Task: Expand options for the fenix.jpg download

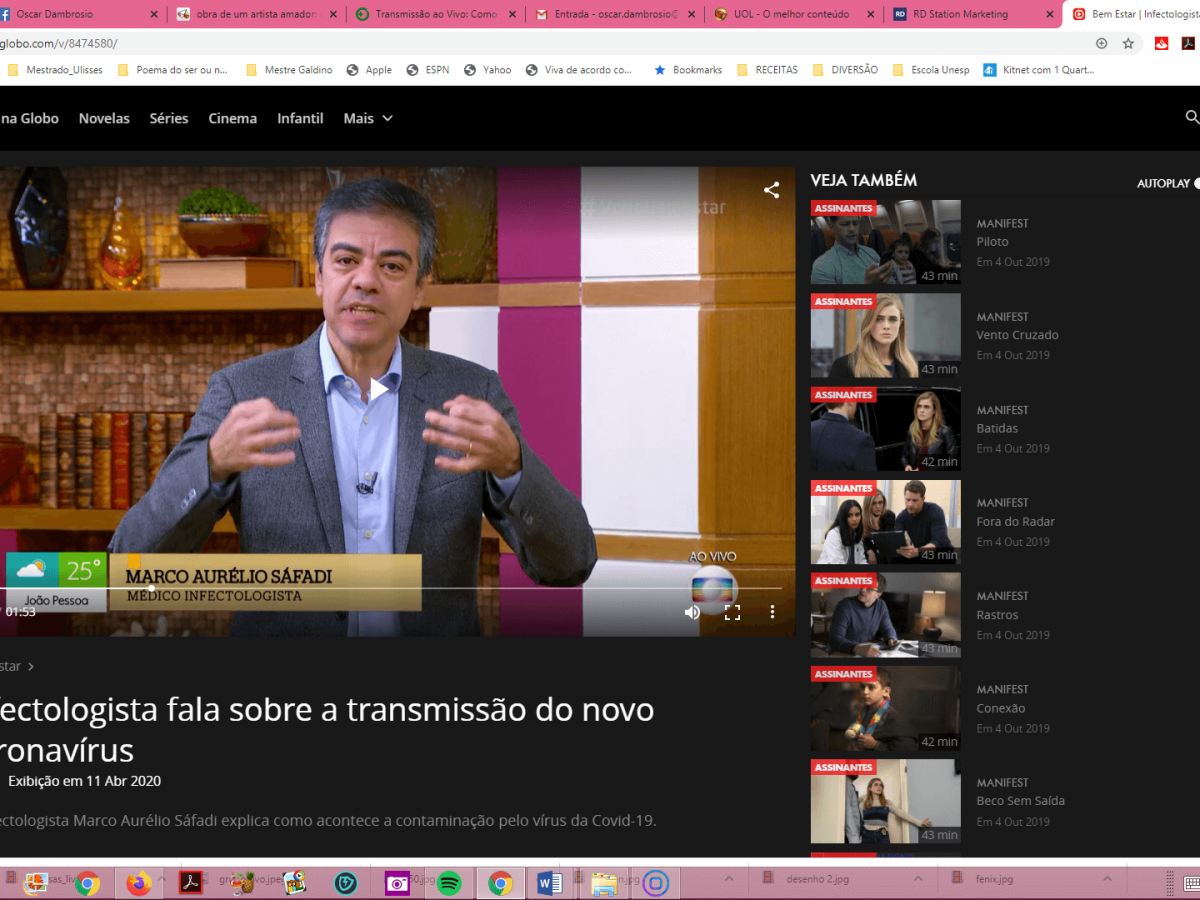Action: pyautogui.click(x=1106, y=879)
